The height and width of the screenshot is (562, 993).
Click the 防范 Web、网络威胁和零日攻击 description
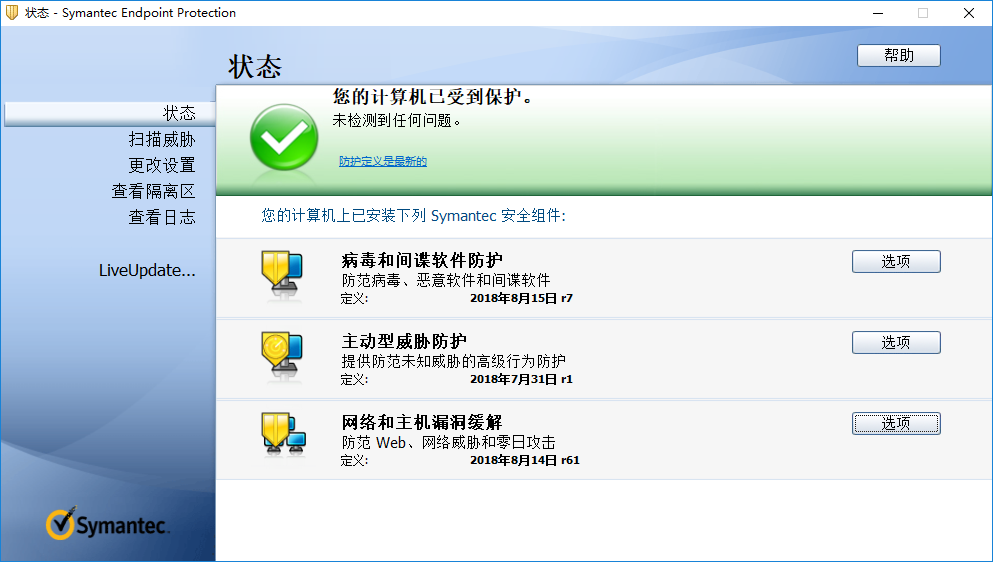[448, 442]
